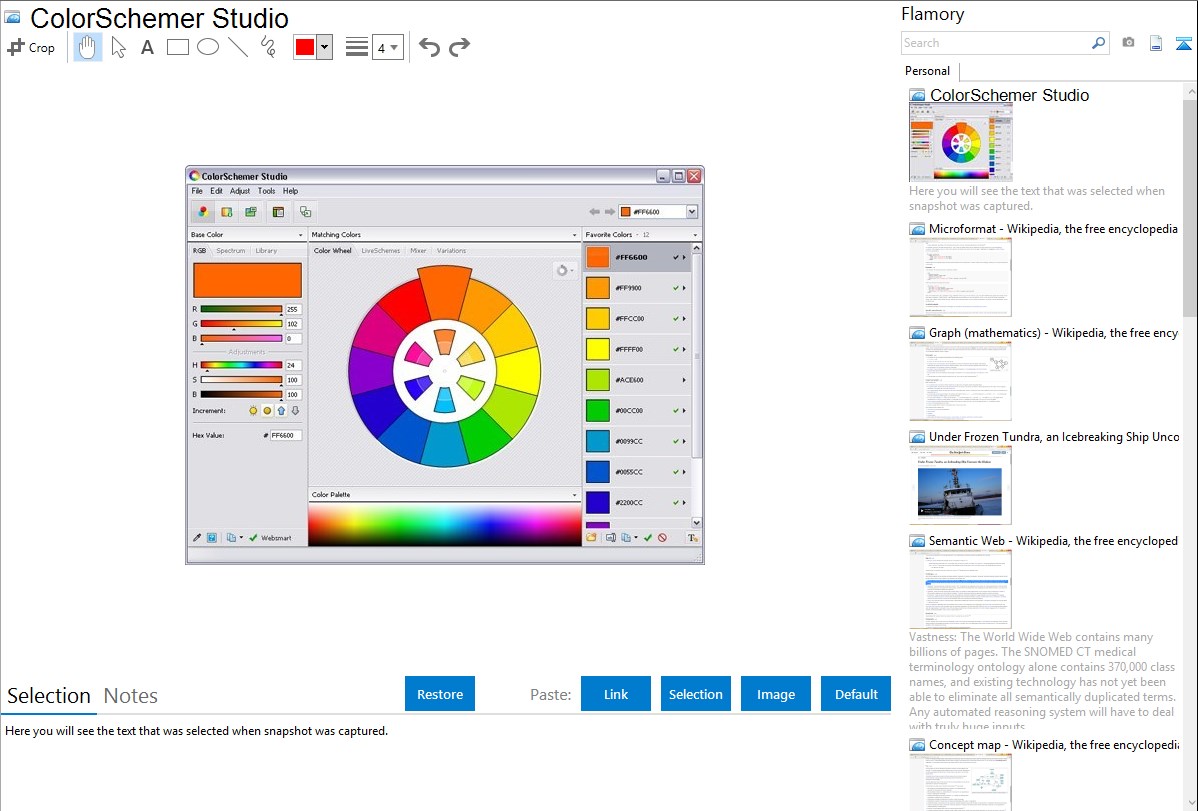
Task: Click the Flamory search field
Action: click(x=996, y=43)
